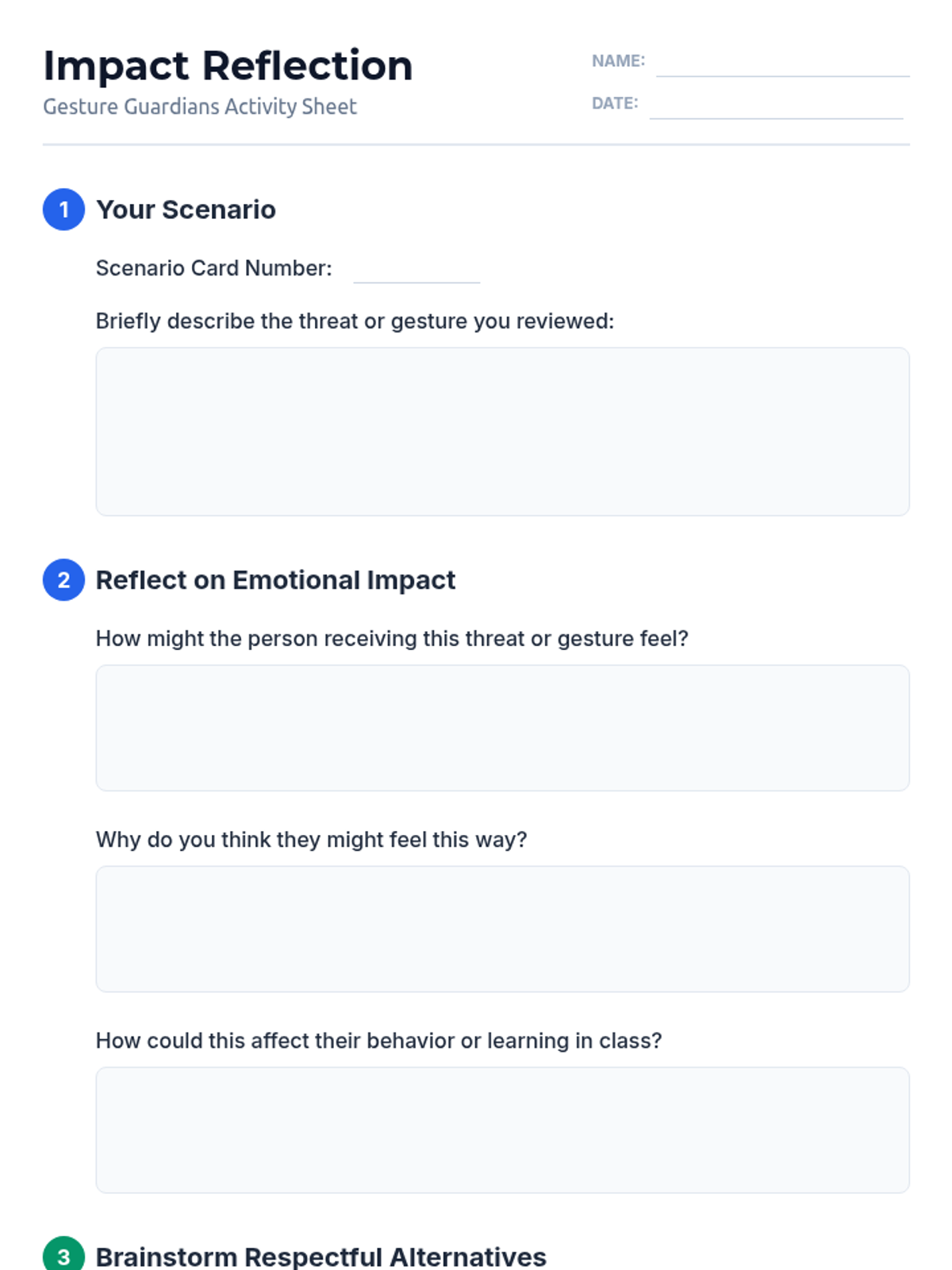Select the Your Scenario heading
Image resolution: width=952 pixels, height=1270 pixels.
click(x=186, y=210)
